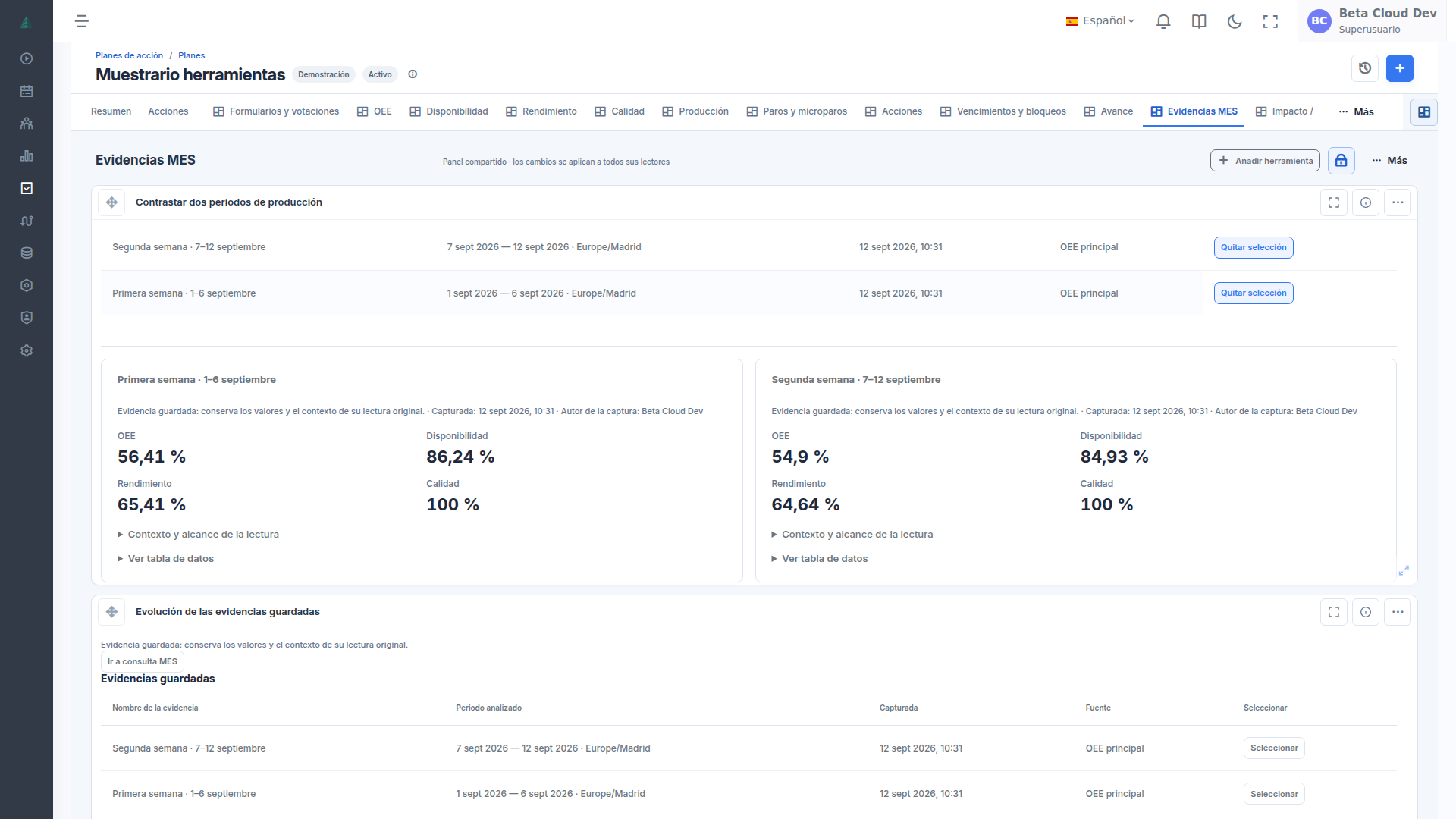Screen dimensions: 1456x819
Task: Enter fullscreen from the top bar
Action: [x=1270, y=21]
